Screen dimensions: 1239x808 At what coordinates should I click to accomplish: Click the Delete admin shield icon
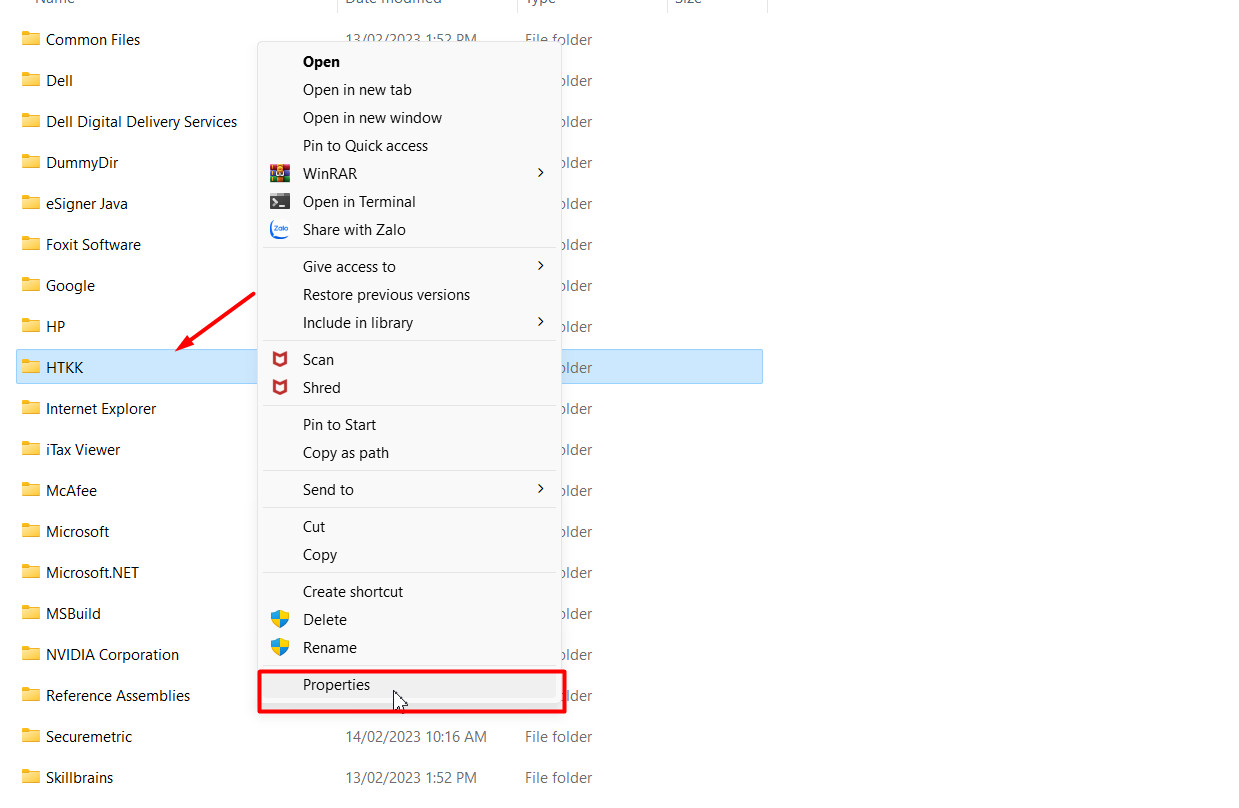point(280,619)
